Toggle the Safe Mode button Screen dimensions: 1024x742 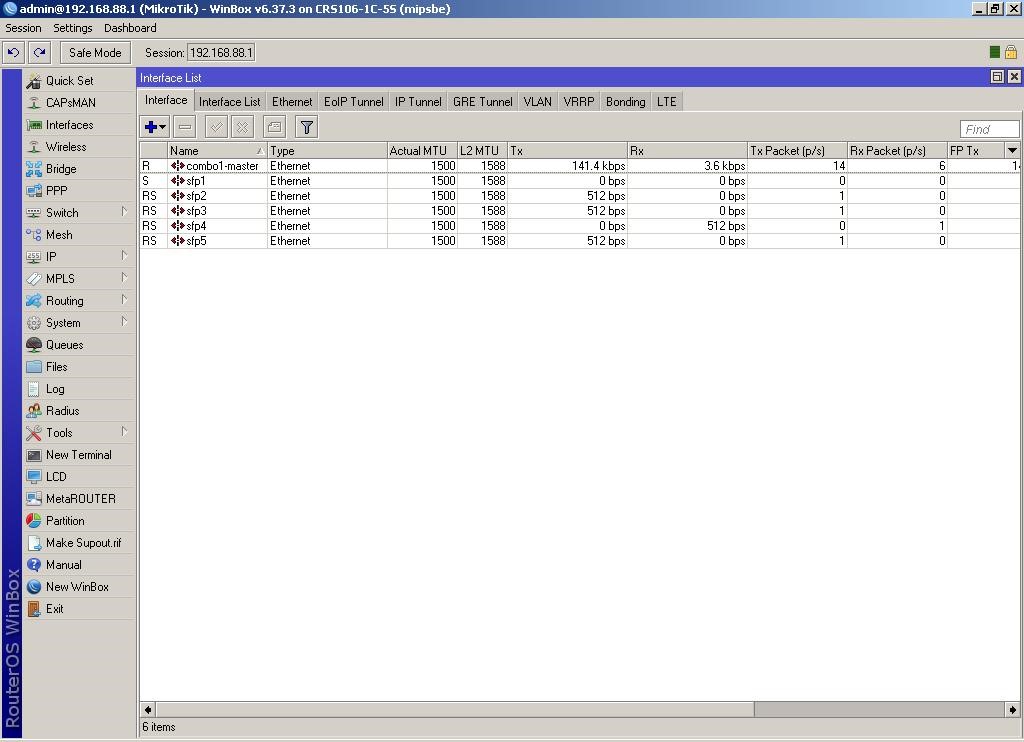95,53
